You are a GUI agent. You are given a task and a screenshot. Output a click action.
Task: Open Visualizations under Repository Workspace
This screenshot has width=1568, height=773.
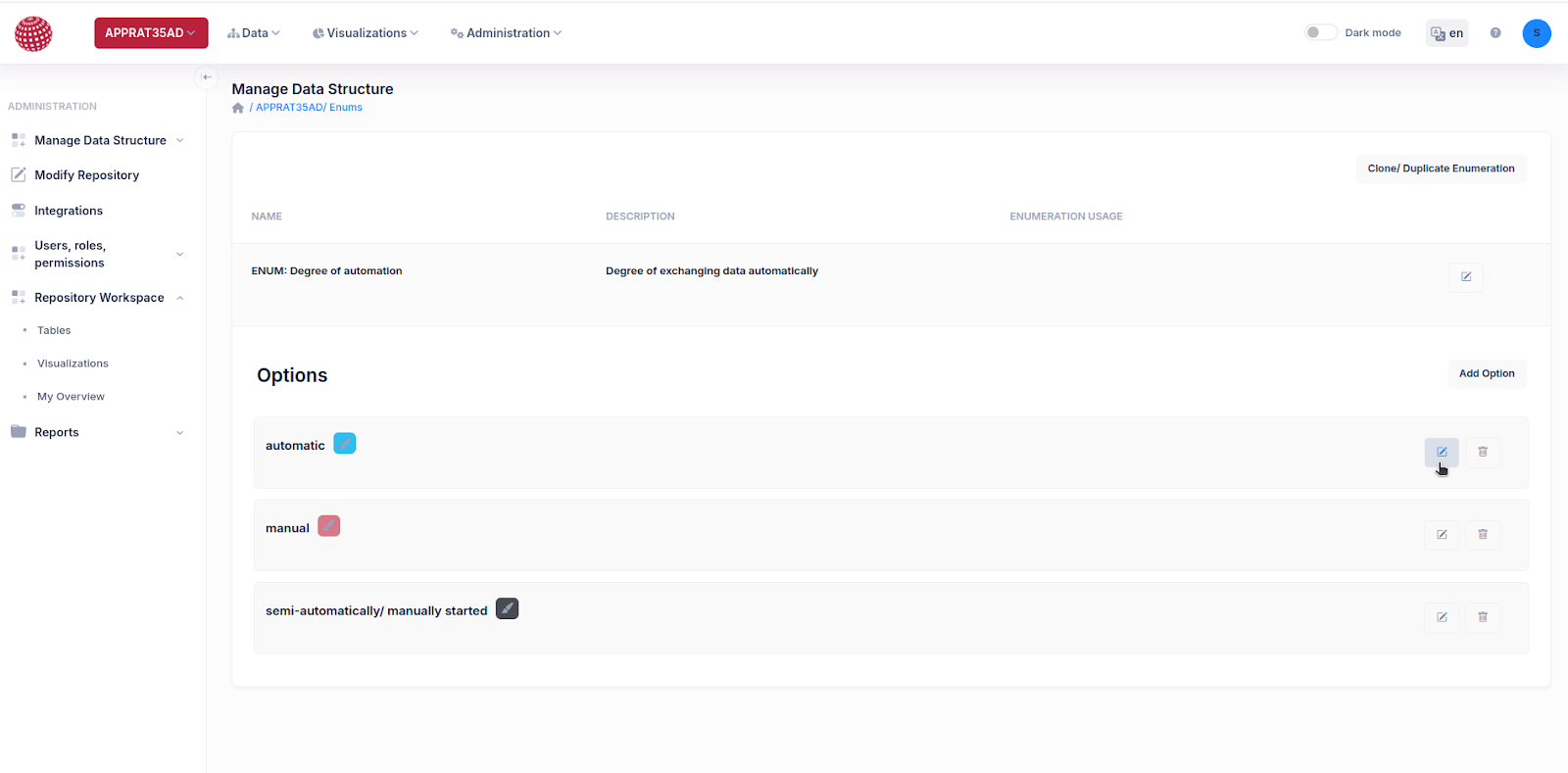coord(73,363)
